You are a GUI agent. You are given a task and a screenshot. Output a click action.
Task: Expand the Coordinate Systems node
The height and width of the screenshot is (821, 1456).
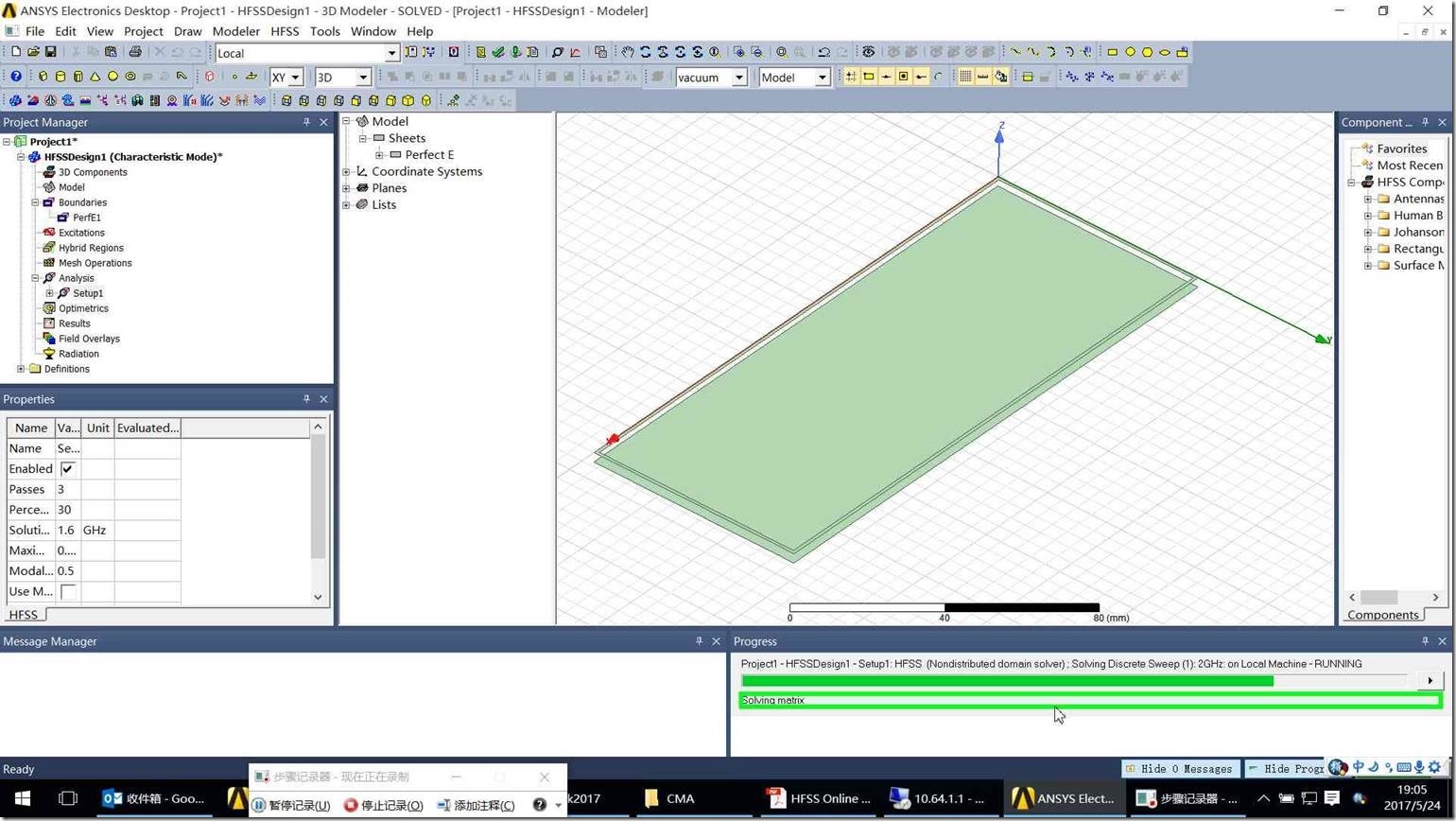click(x=346, y=172)
